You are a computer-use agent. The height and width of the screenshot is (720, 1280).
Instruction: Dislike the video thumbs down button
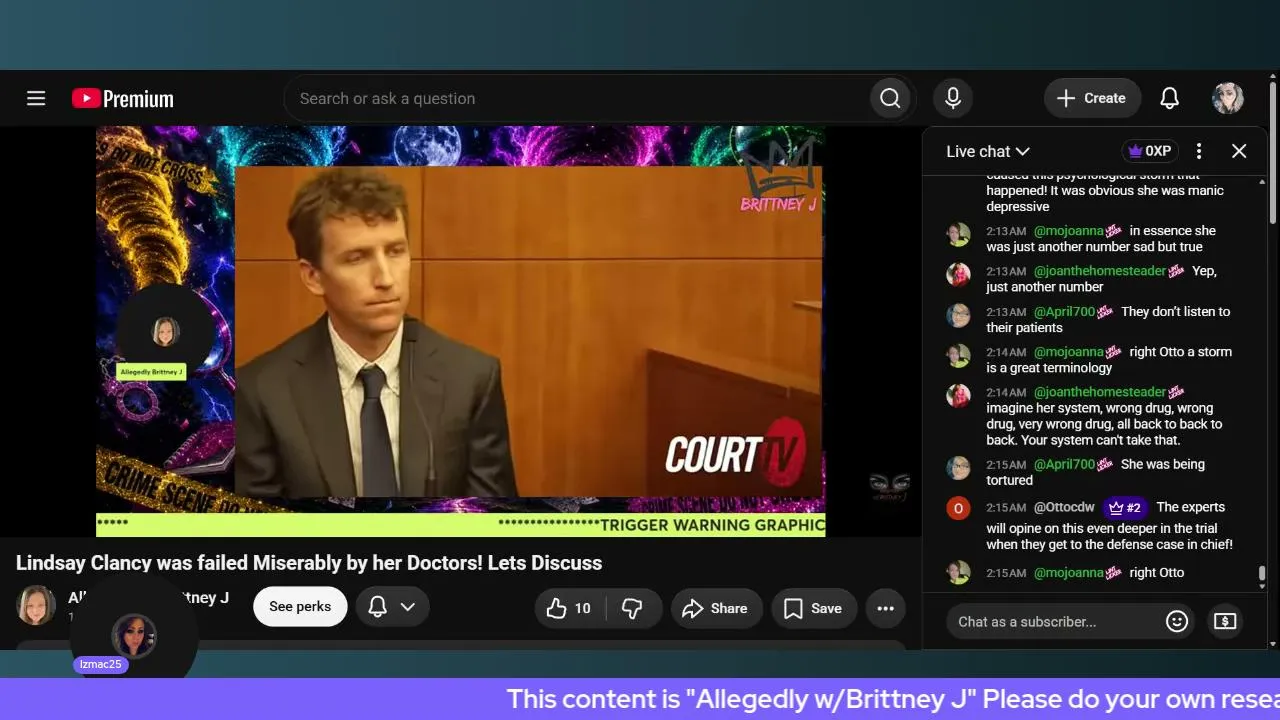pyautogui.click(x=632, y=608)
